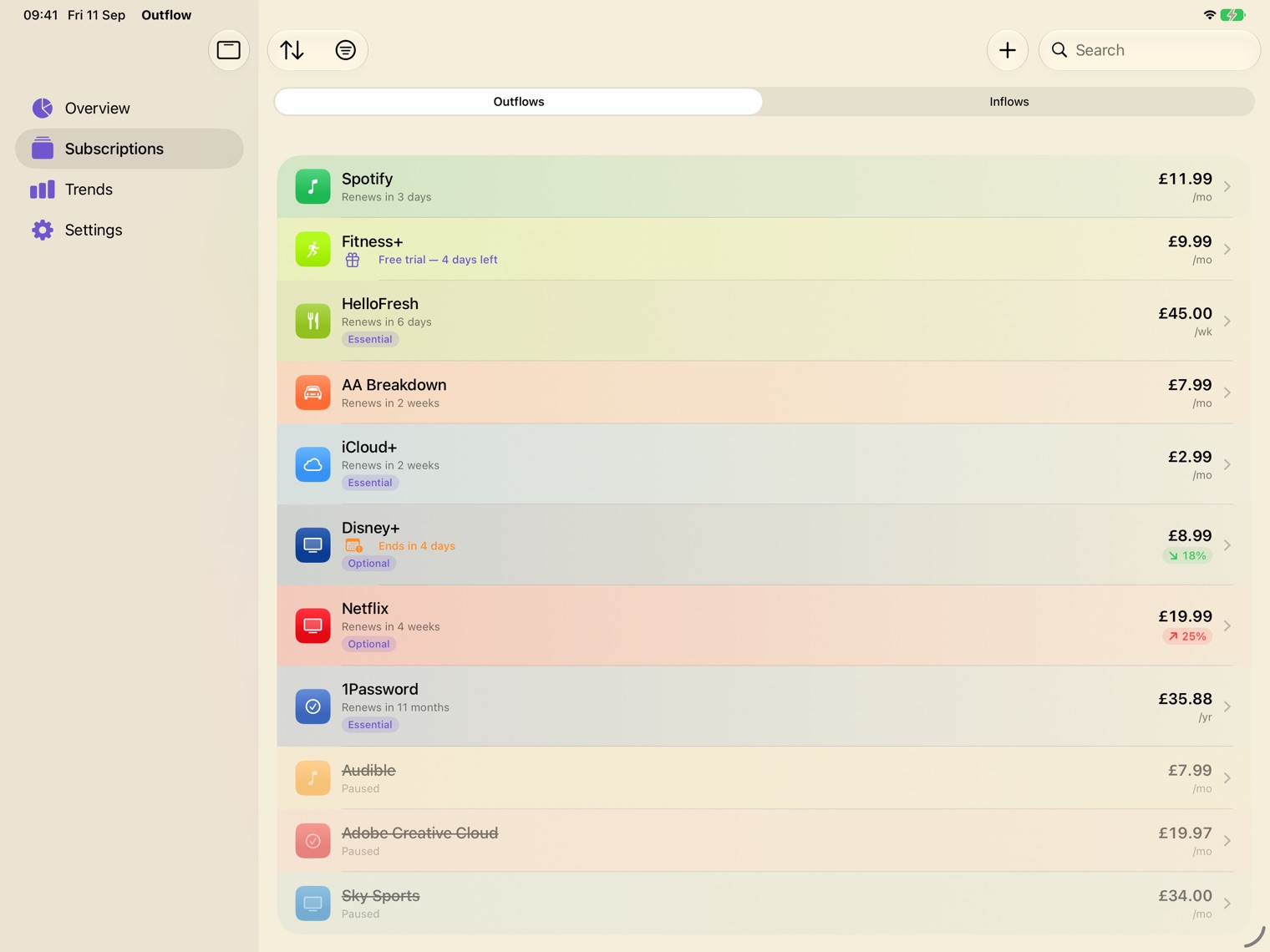Add a new subscription with plus

pos(1007,50)
